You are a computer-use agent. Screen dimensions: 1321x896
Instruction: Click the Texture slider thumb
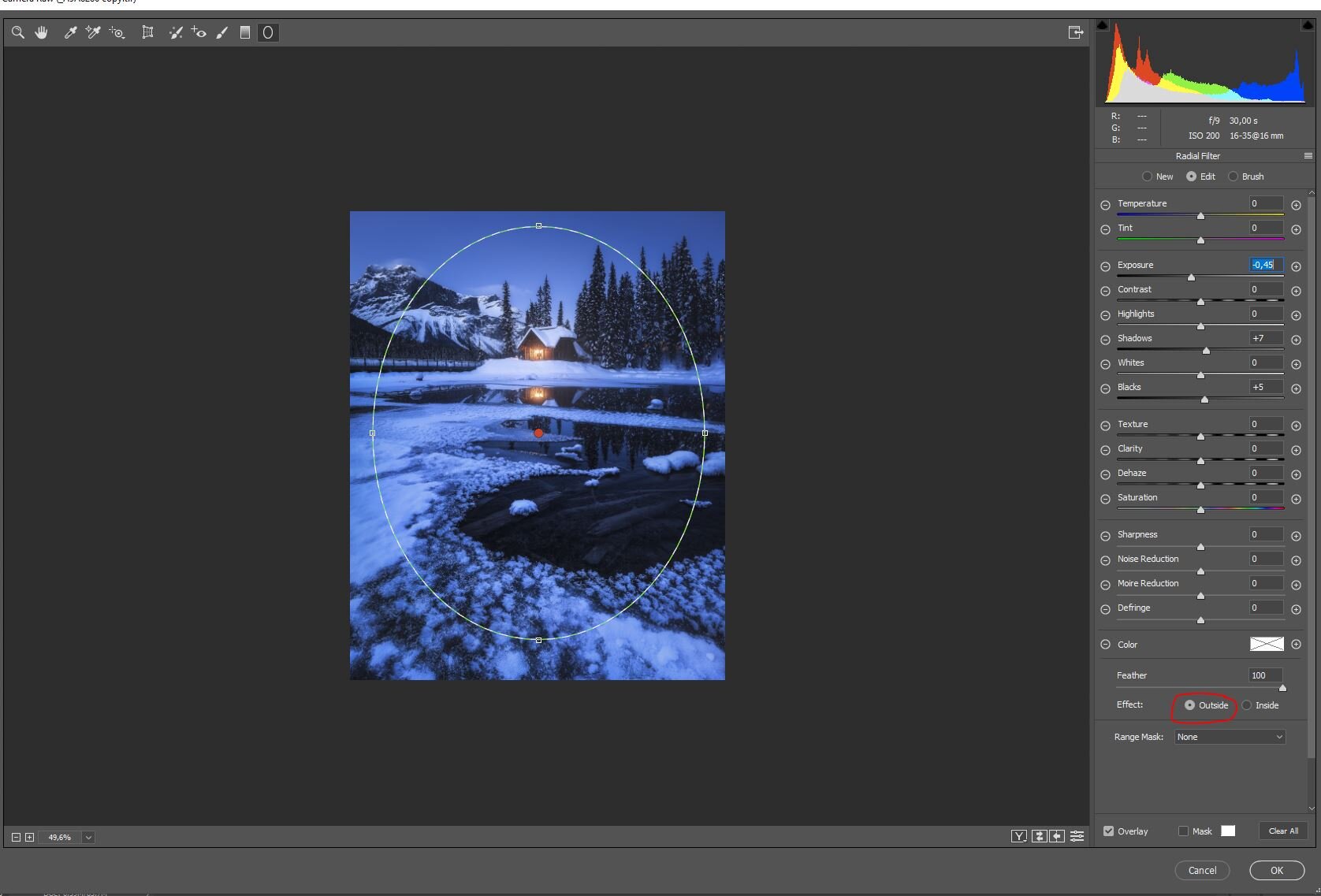(x=1200, y=437)
